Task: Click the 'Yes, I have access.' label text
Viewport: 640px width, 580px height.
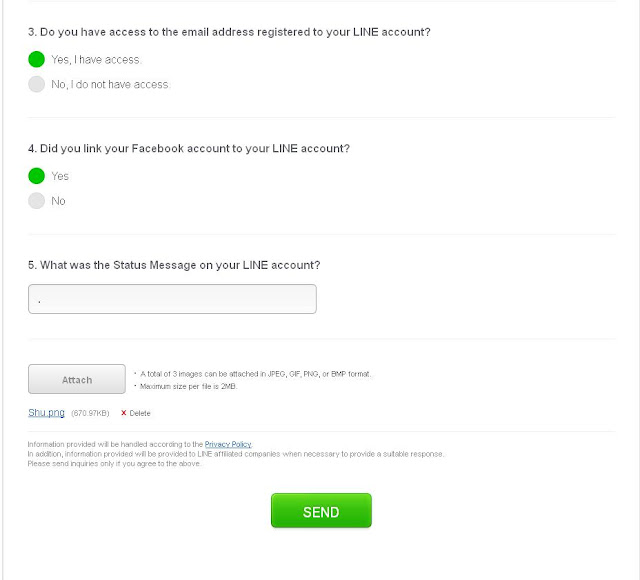Action: click(96, 60)
